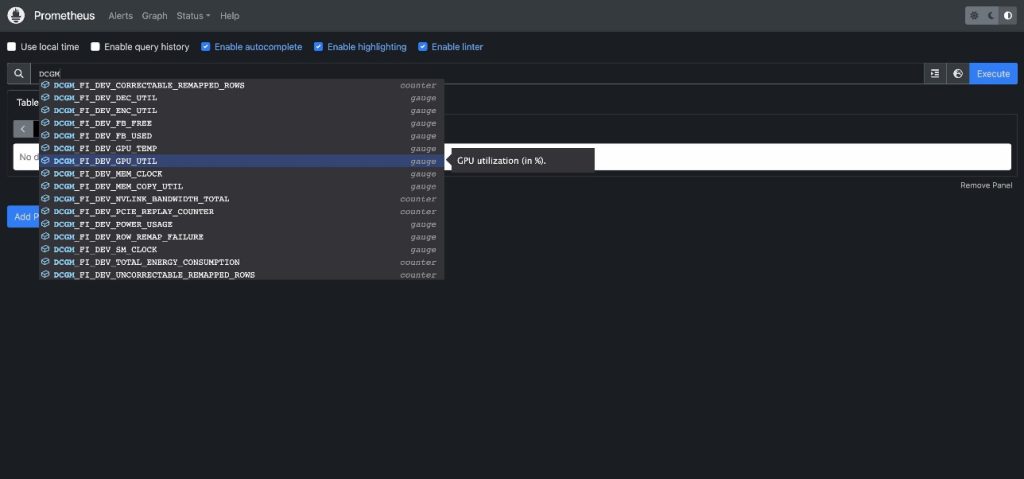This screenshot has height=479, width=1024.
Task: Click the Execute button
Action: coord(993,74)
